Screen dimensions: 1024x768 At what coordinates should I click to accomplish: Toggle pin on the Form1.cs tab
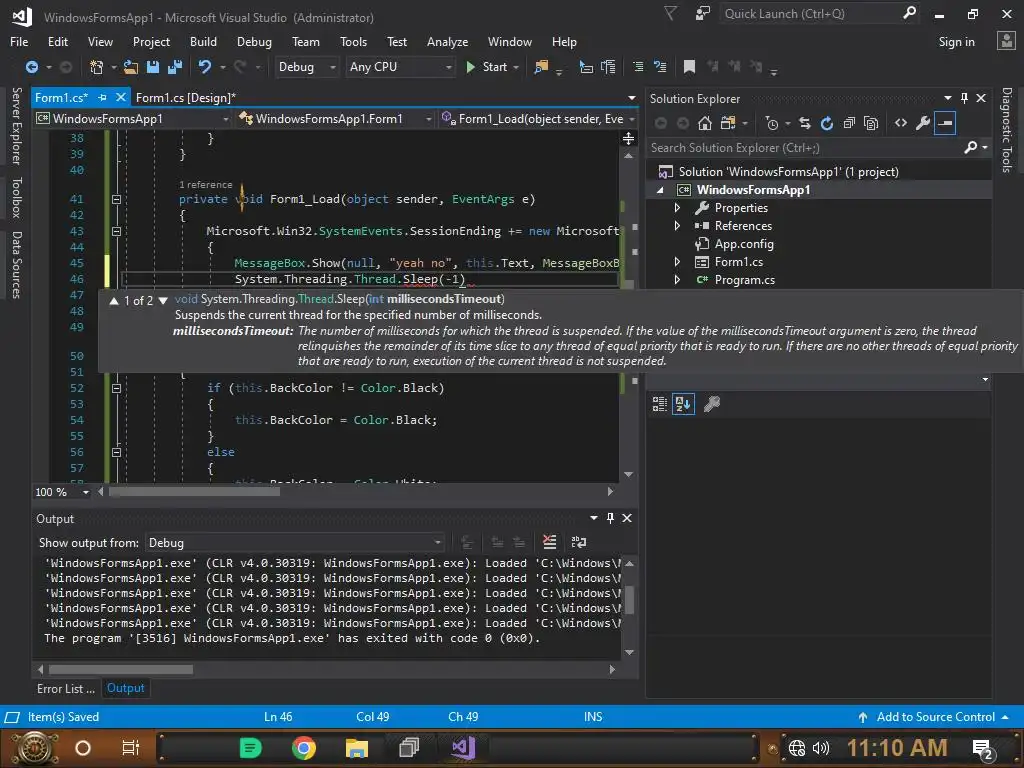(102, 97)
